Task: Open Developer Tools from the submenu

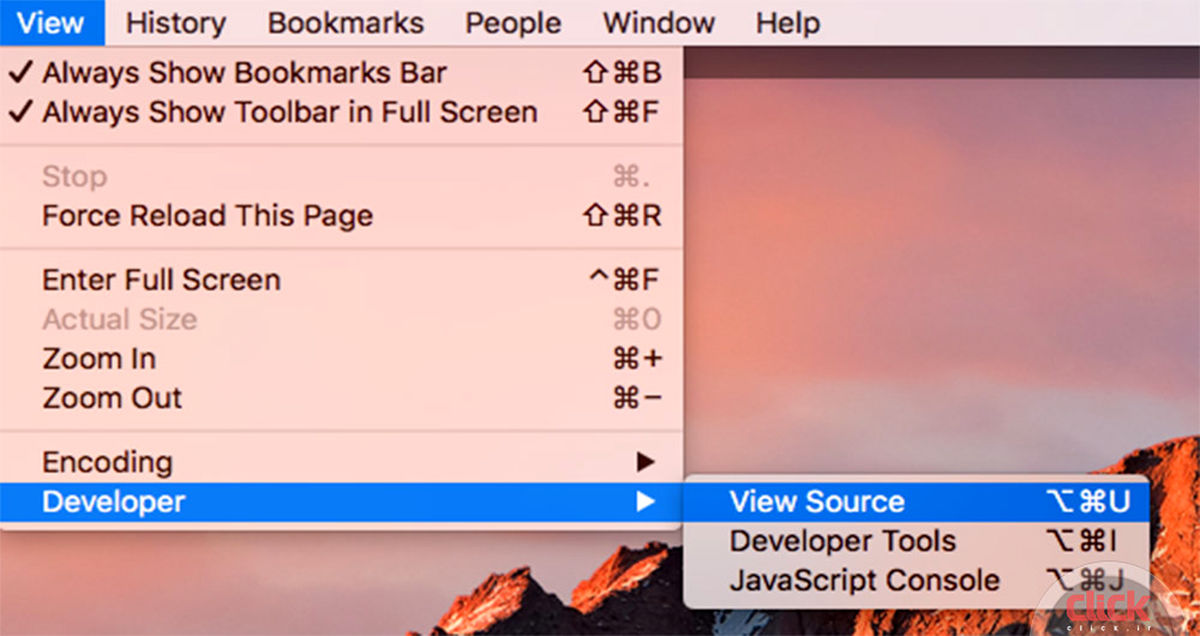Action: [x=842, y=541]
